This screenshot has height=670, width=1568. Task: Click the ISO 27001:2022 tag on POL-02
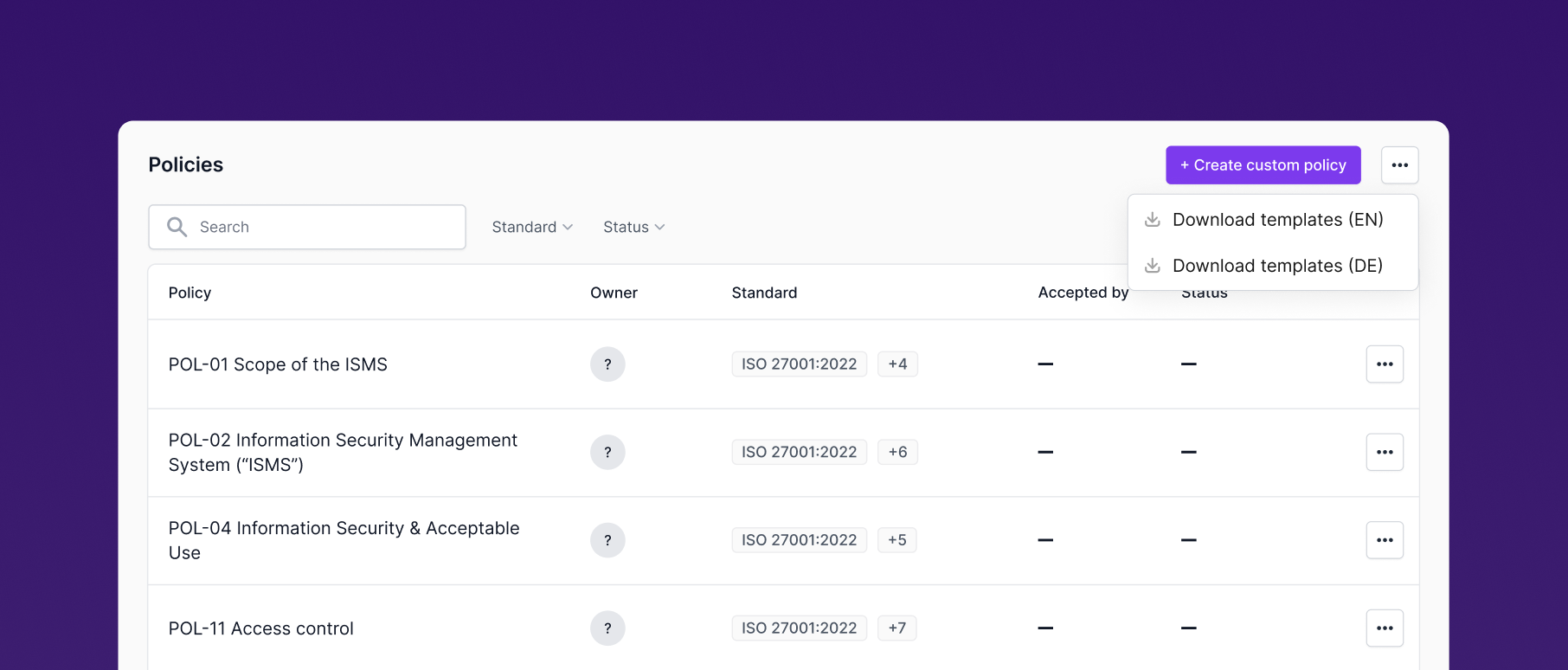coord(799,452)
